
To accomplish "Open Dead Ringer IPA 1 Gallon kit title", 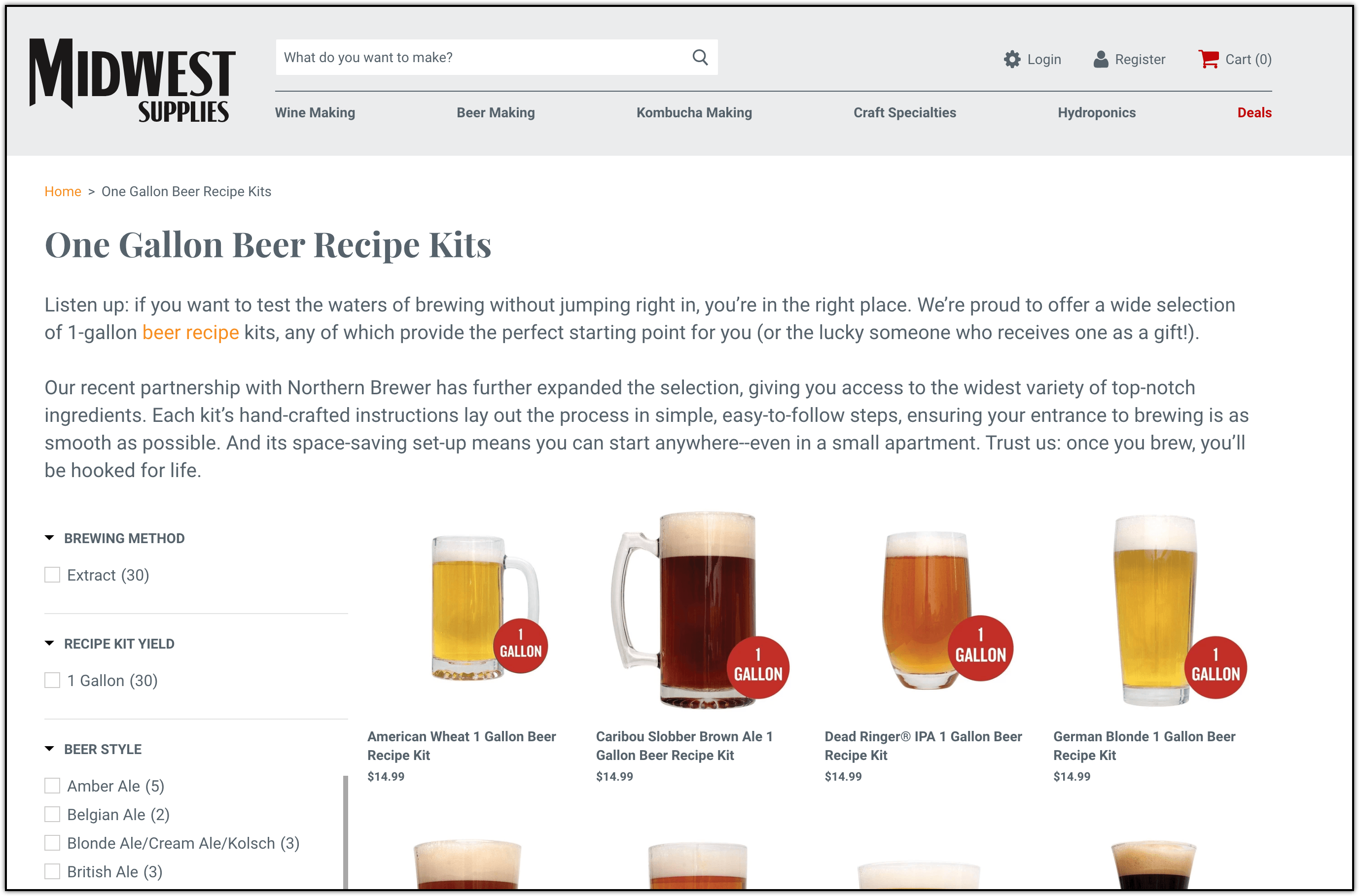I will pyautogui.click(x=923, y=746).
